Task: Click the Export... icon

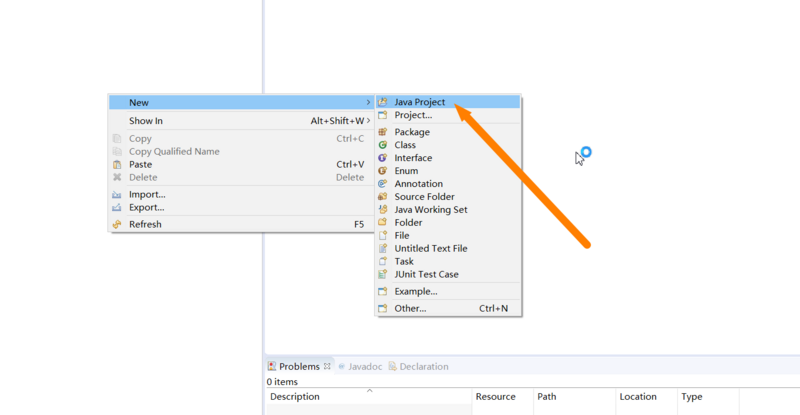Action: 117,207
